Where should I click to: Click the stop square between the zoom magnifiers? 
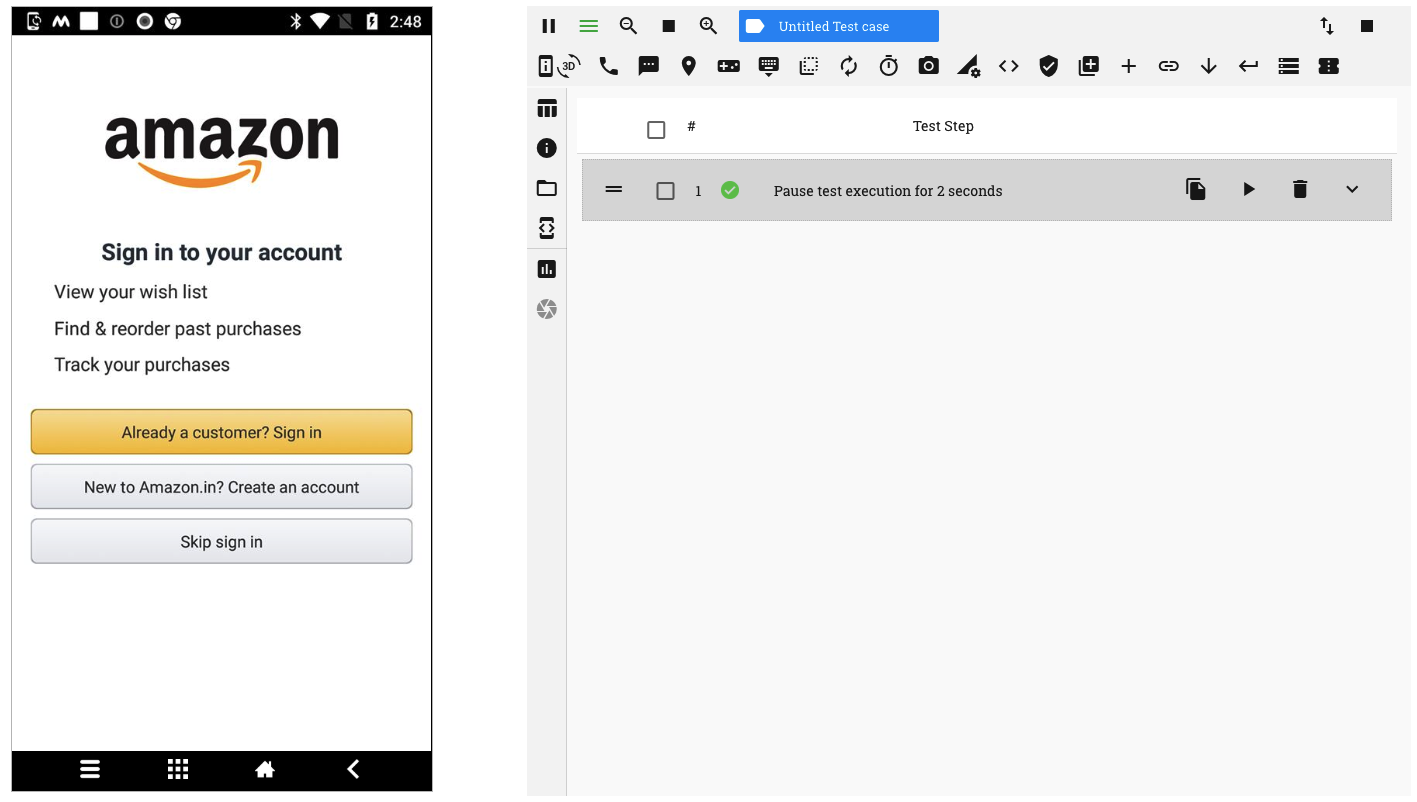669,26
